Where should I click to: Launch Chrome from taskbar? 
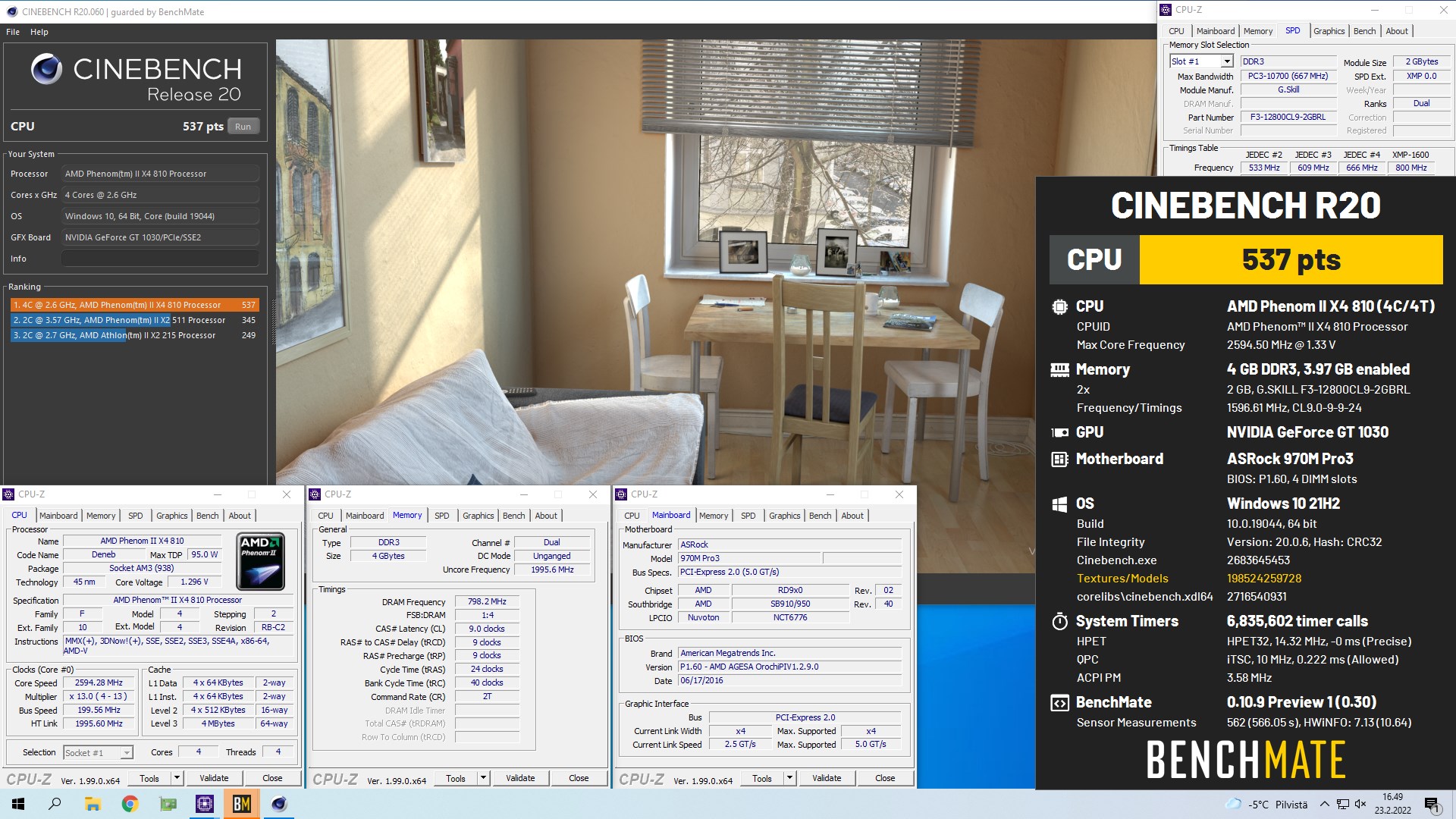coord(130,804)
